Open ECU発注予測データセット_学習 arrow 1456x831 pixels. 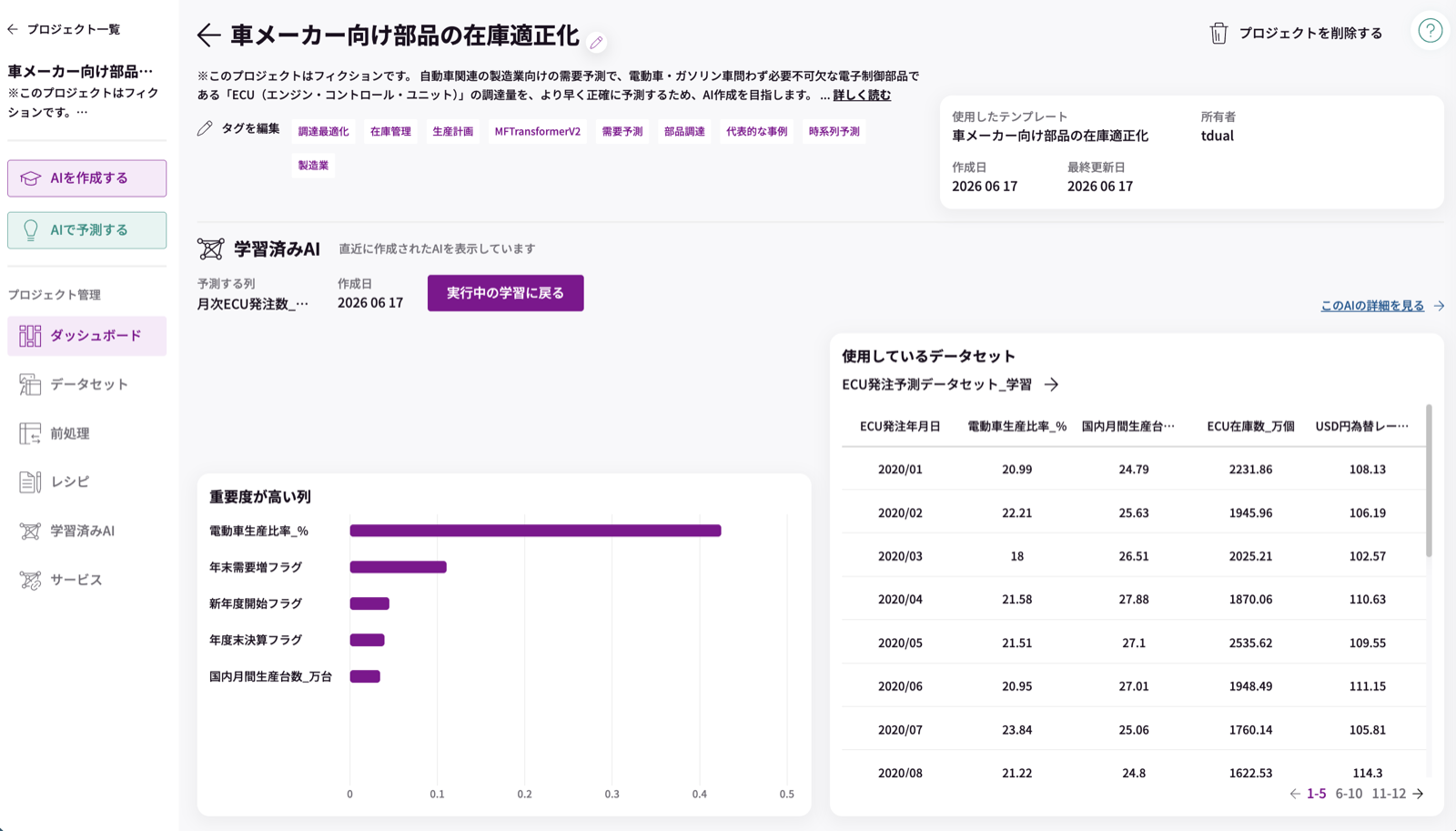(x=1051, y=385)
